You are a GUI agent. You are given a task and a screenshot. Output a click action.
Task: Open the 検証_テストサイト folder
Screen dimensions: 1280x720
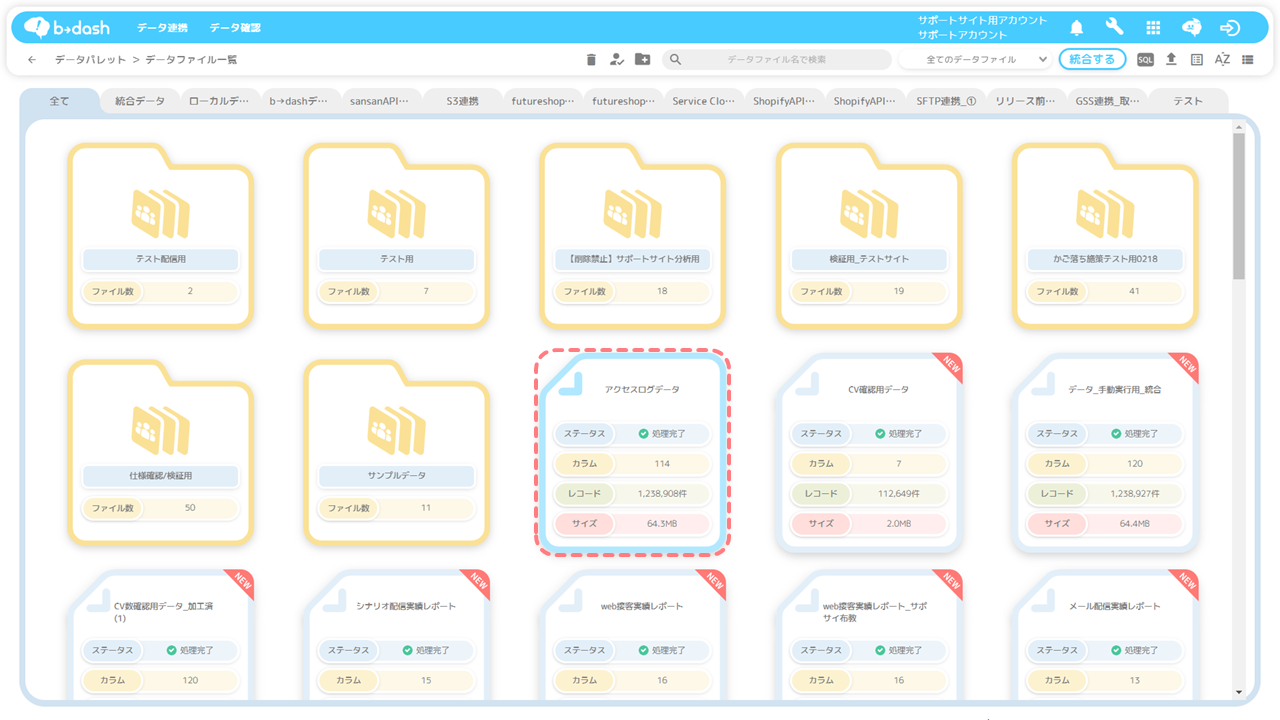click(x=869, y=235)
